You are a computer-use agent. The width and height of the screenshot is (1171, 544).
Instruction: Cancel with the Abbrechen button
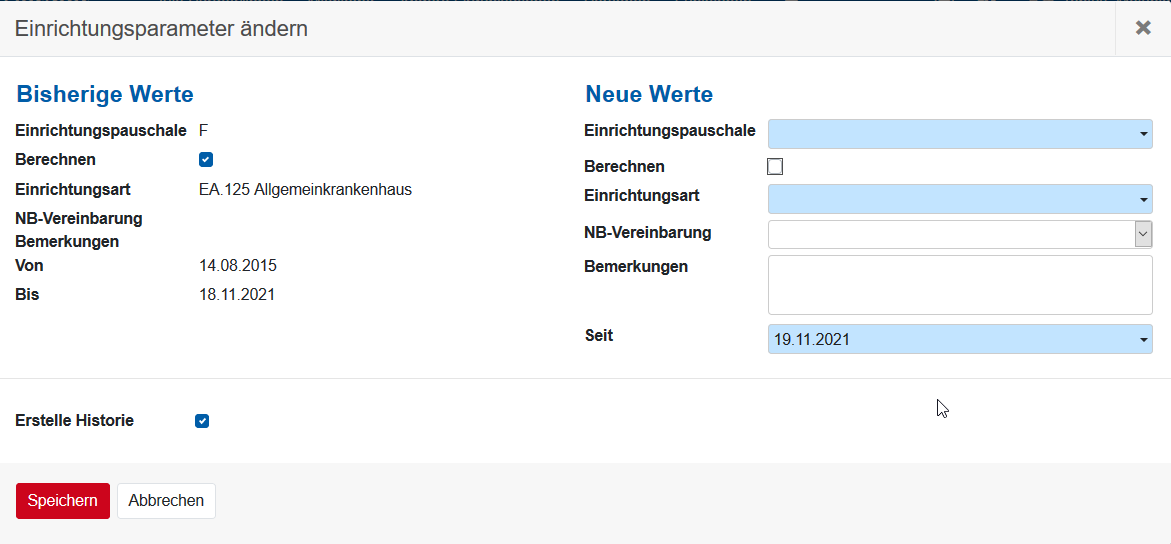pyautogui.click(x=166, y=501)
